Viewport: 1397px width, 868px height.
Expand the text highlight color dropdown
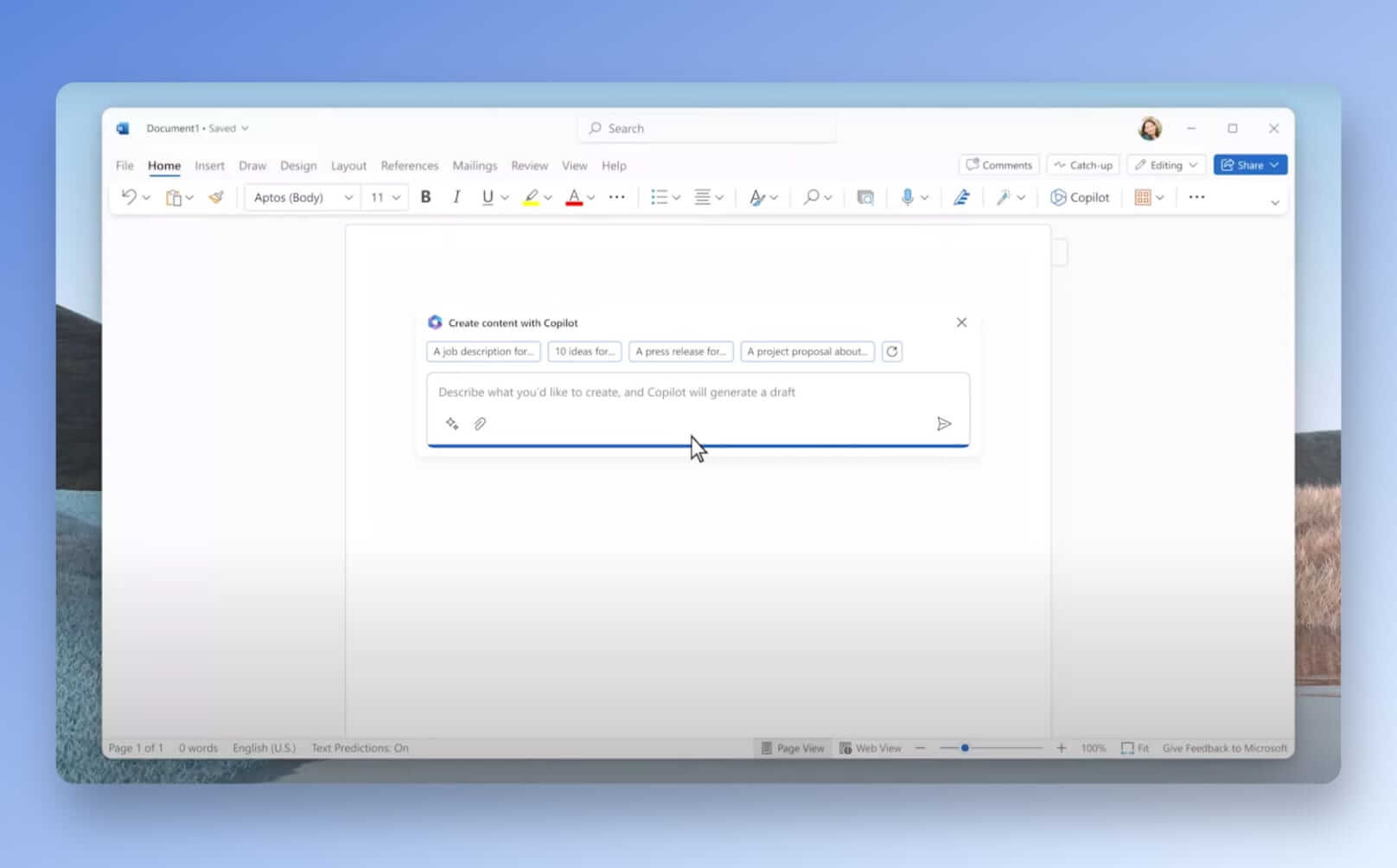548,197
